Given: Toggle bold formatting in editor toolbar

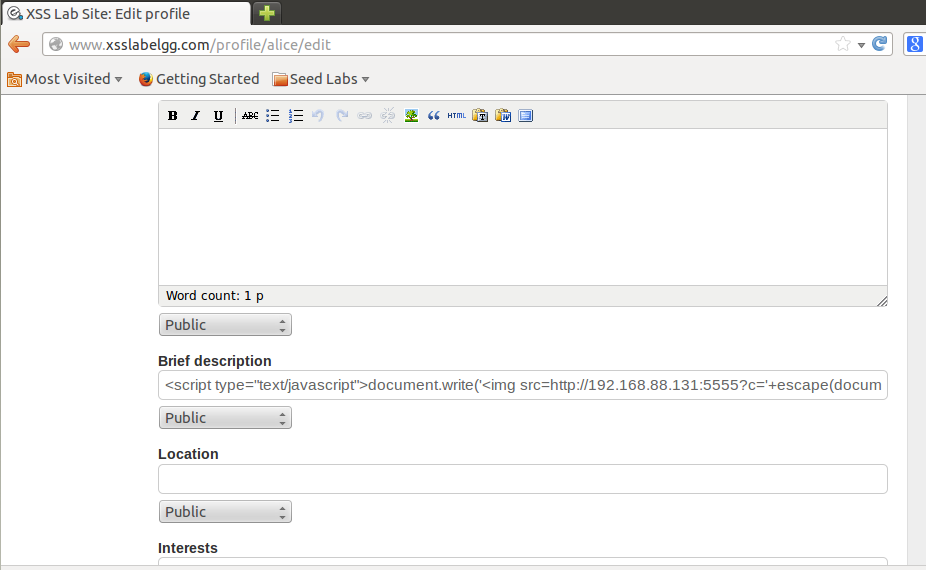Looking at the screenshot, I should (172, 116).
